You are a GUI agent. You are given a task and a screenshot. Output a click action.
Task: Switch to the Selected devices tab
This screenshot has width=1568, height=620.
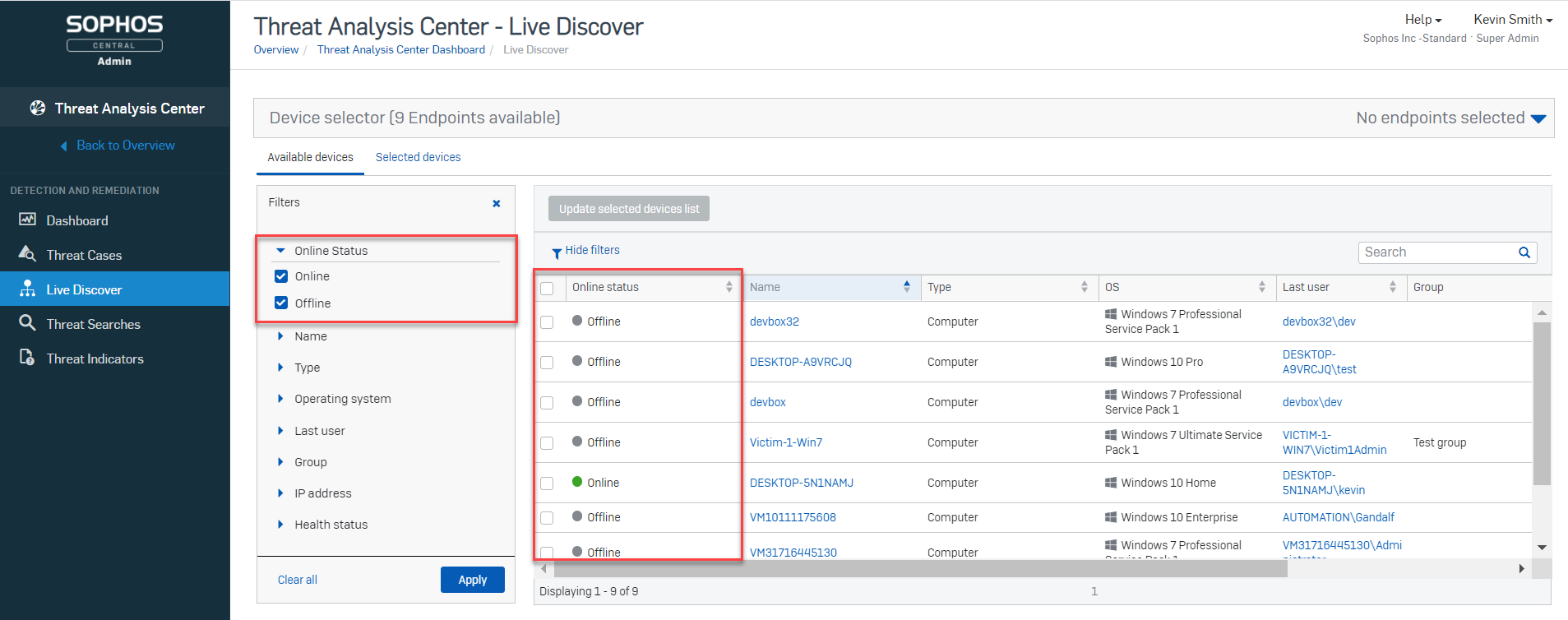point(418,157)
